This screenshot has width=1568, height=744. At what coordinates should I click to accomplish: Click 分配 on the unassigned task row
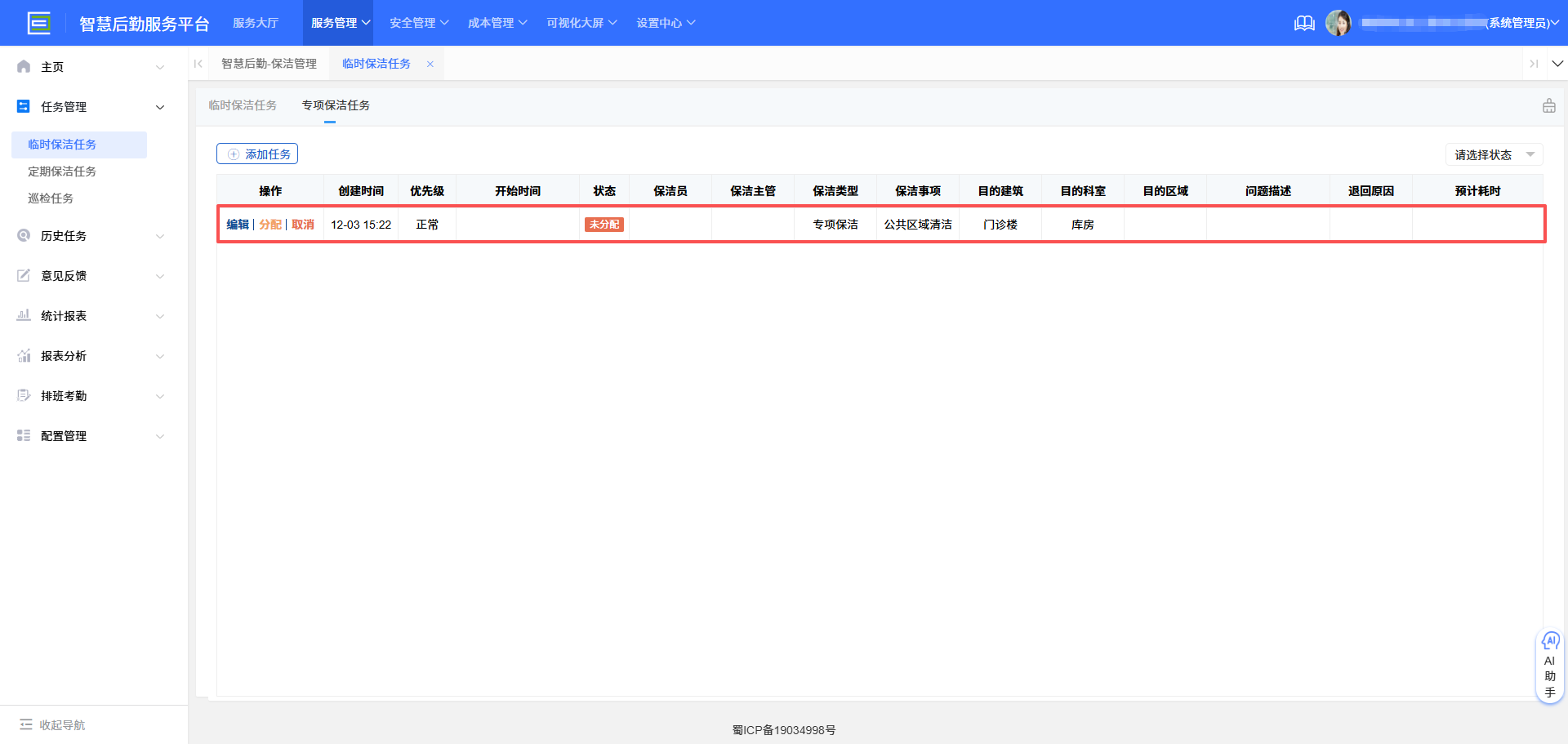(x=270, y=224)
